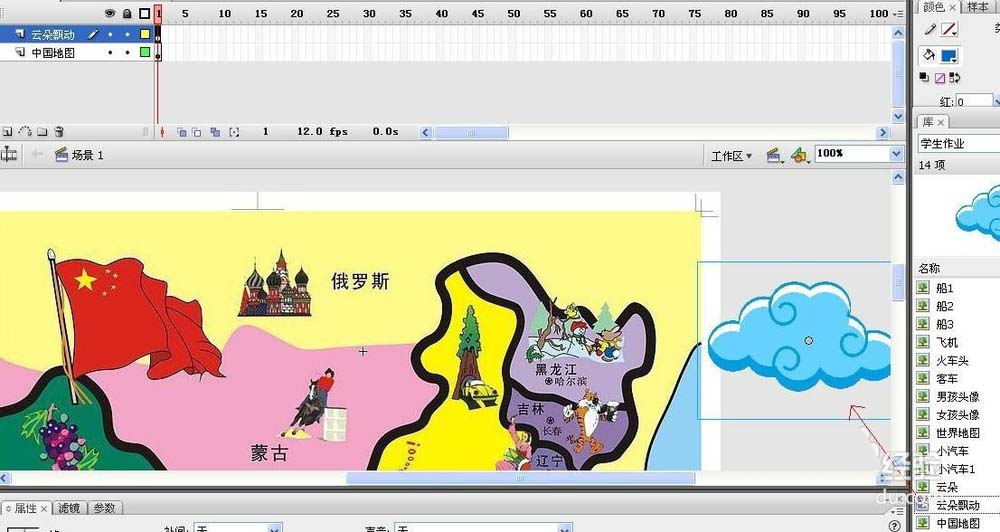The image size is (1000, 532).
Task: Toggle outline square of 云朵飘动 layer
Action: 145,34
